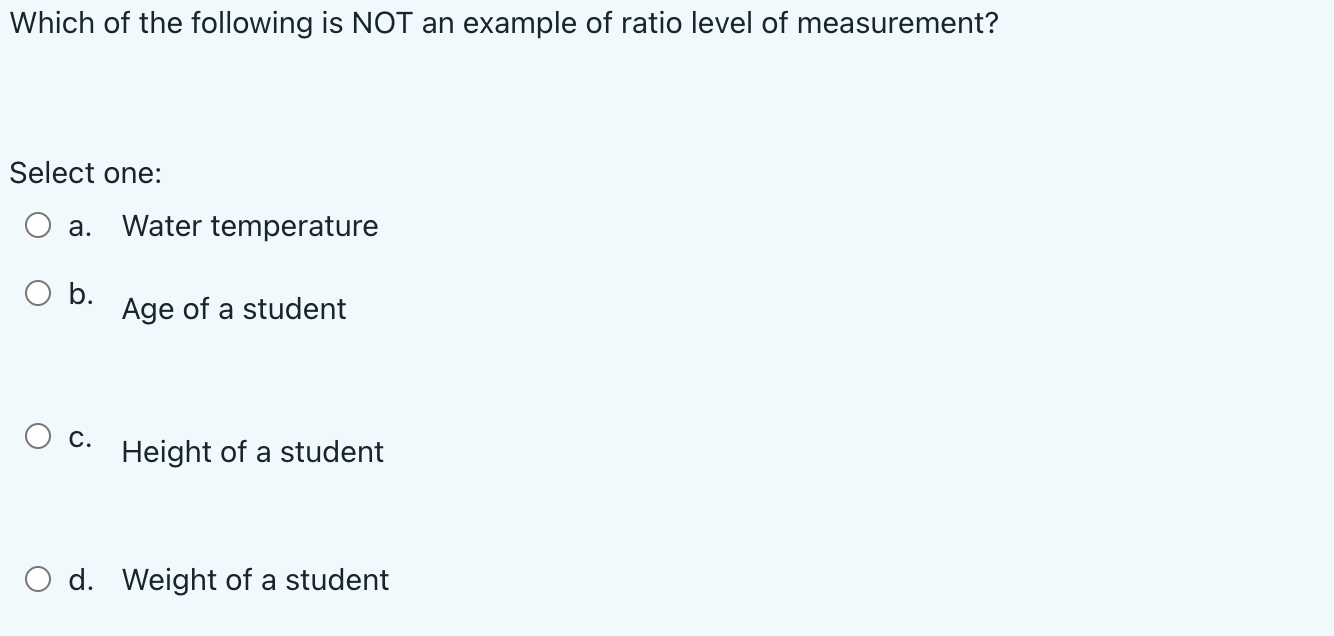The image size is (1334, 636).
Task: Click the Water temperature label text
Action: (249, 226)
